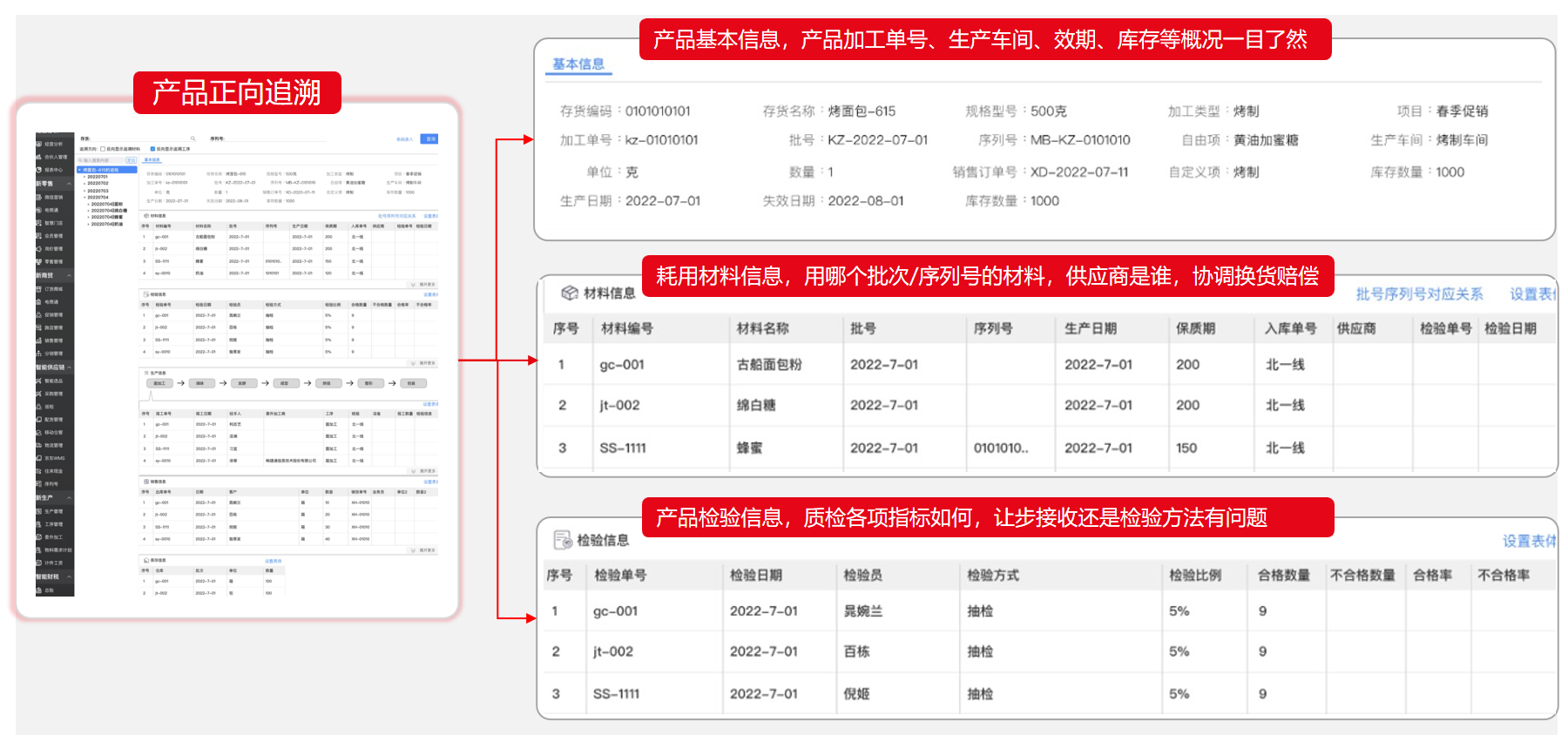Expand tree node 20220701
Viewport: 1568px width, 735px height.
click(84, 177)
